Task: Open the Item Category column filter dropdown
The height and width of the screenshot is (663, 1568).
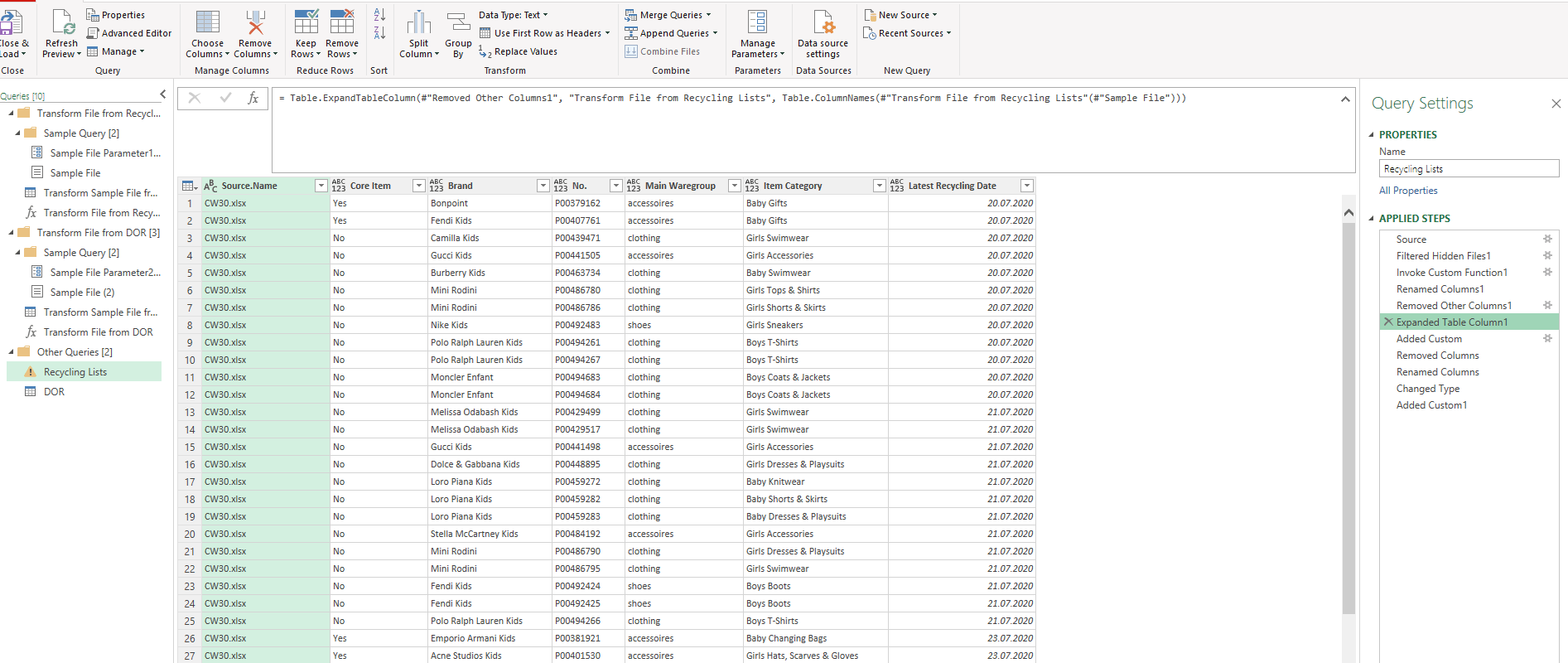Action: coord(879,186)
